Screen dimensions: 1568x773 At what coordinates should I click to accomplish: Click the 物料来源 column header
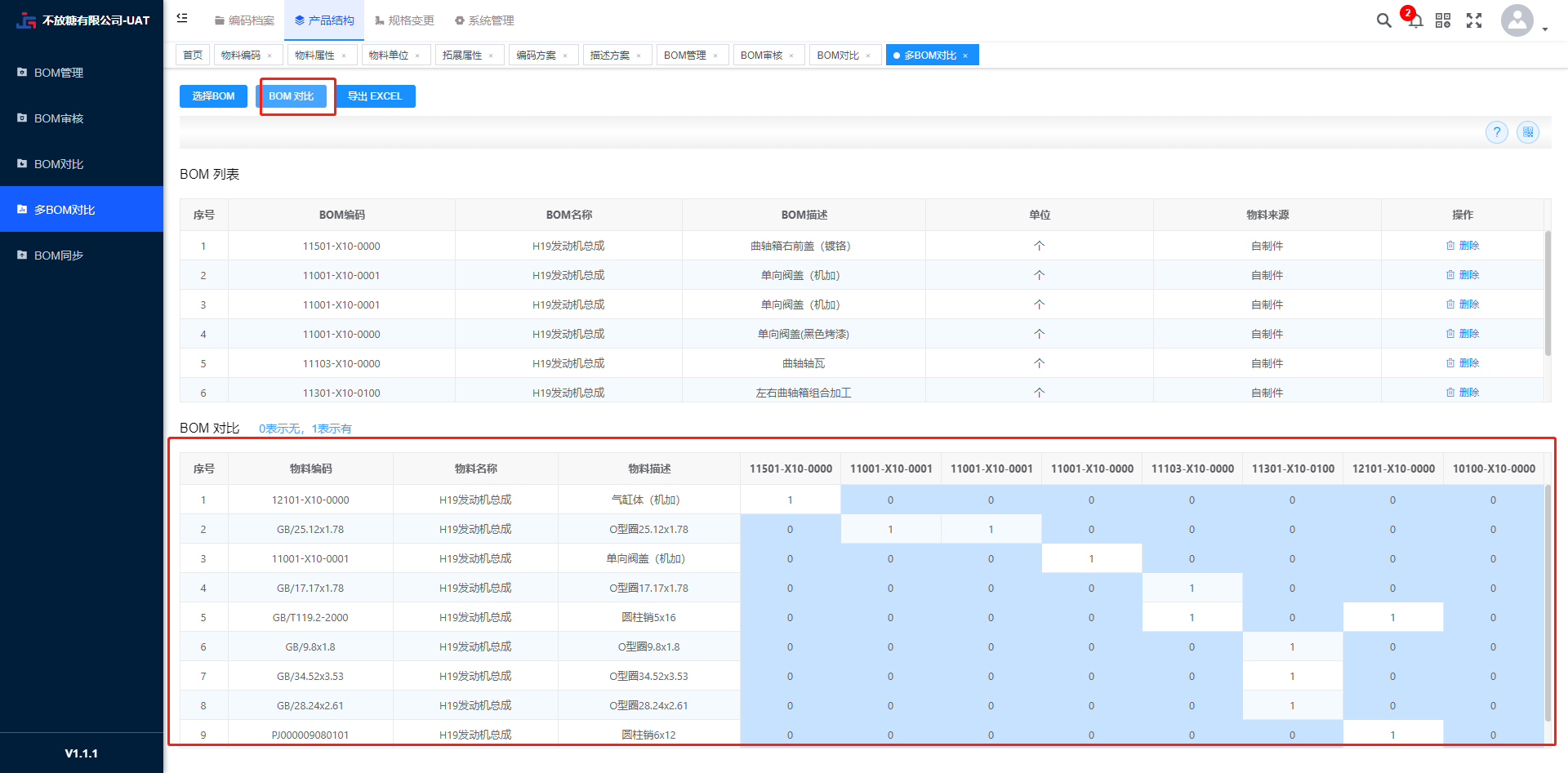(x=1267, y=215)
